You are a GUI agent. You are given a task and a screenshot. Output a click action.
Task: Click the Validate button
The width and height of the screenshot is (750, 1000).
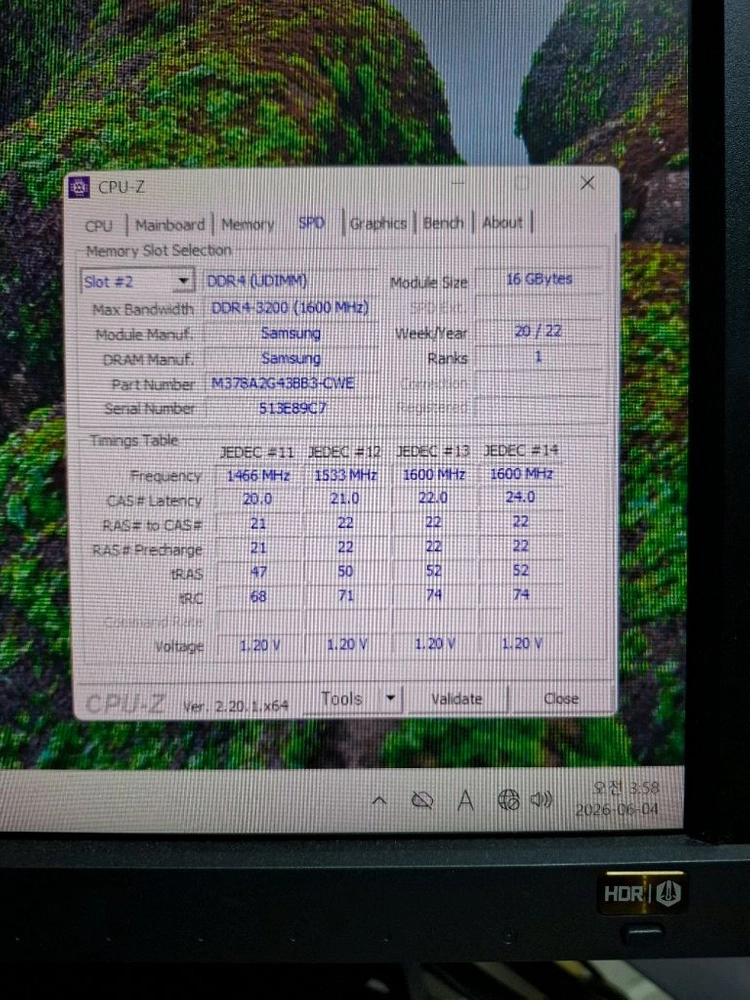pos(457,699)
